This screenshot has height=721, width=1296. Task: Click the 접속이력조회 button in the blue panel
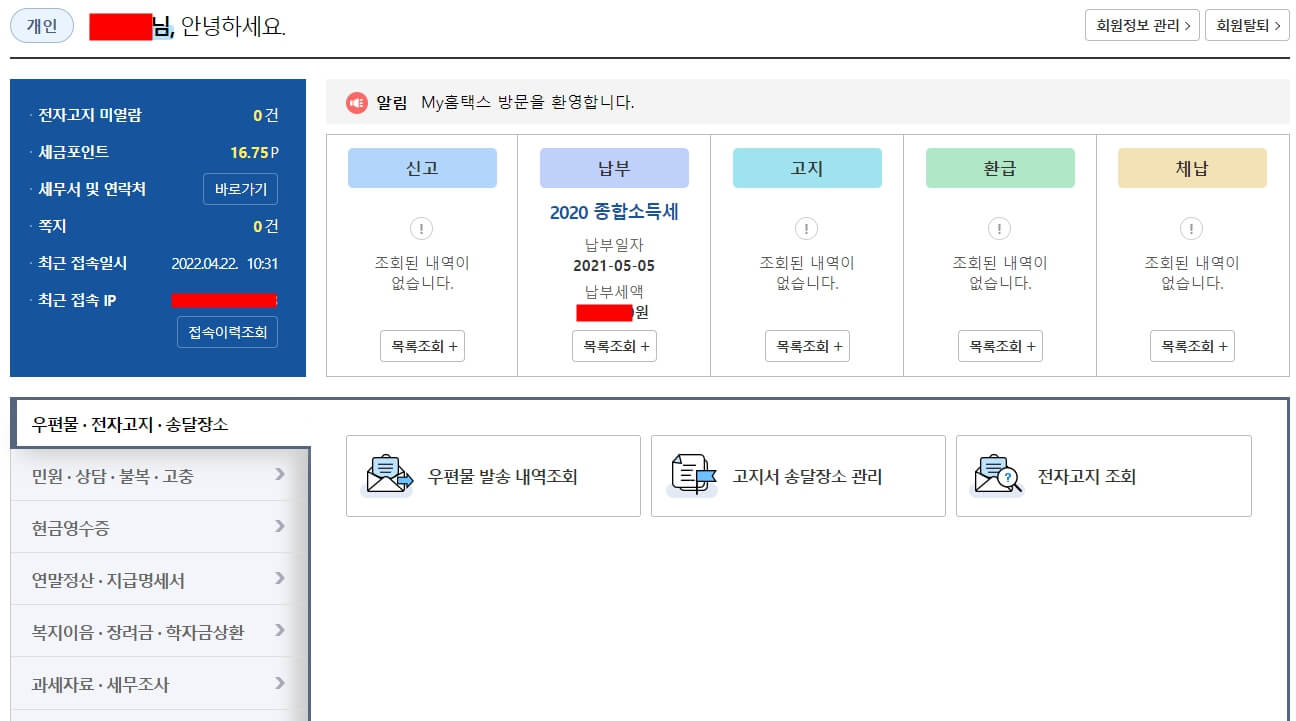pyautogui.click(x=227, y=332)
